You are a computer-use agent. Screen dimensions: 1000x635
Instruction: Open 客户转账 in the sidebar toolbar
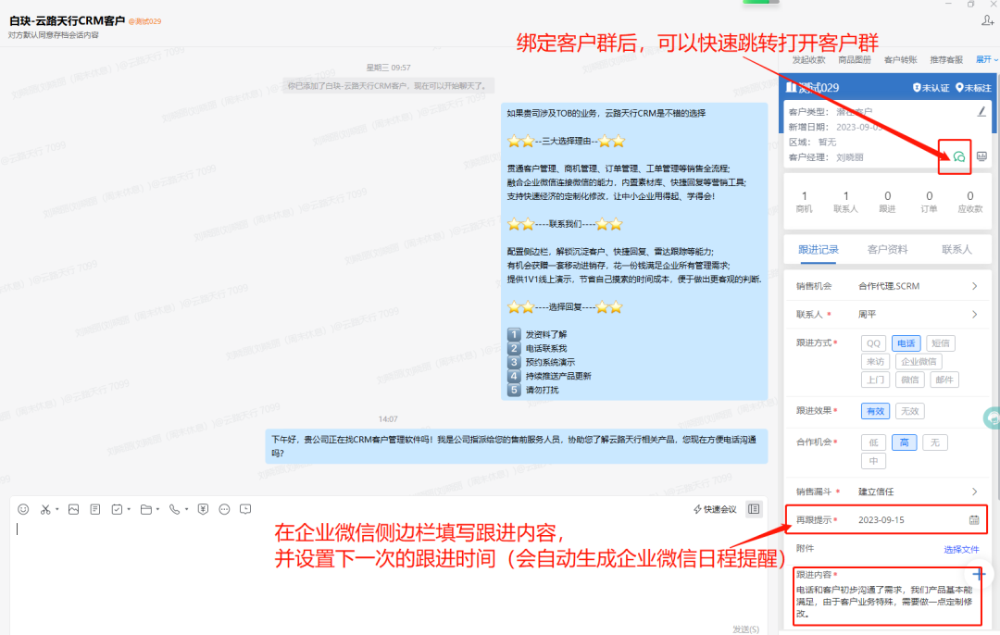[901, 59]
